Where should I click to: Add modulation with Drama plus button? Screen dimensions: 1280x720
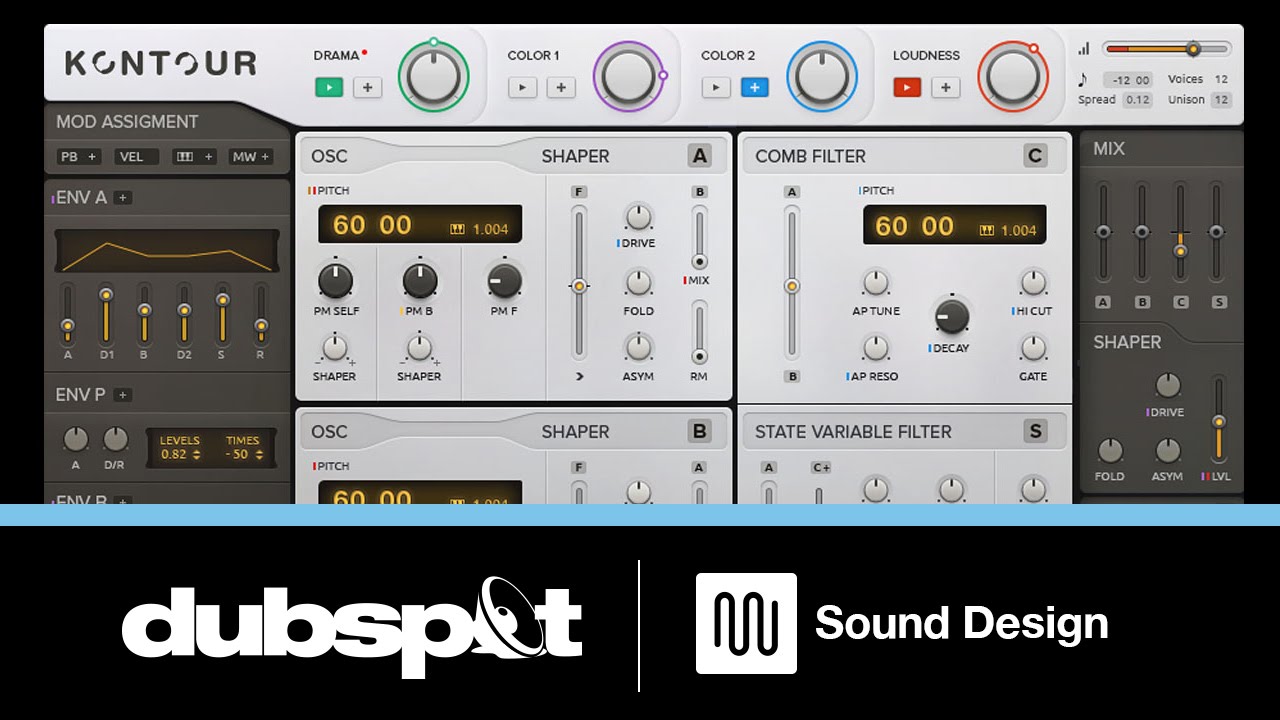[367, 88]
